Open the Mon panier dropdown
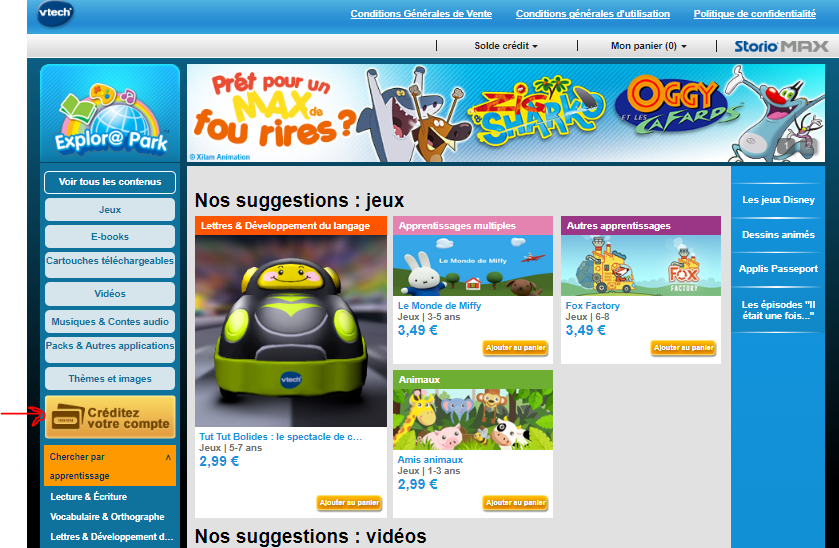The width and height of the screenshot is (839, 548). [x=649, y=46]
